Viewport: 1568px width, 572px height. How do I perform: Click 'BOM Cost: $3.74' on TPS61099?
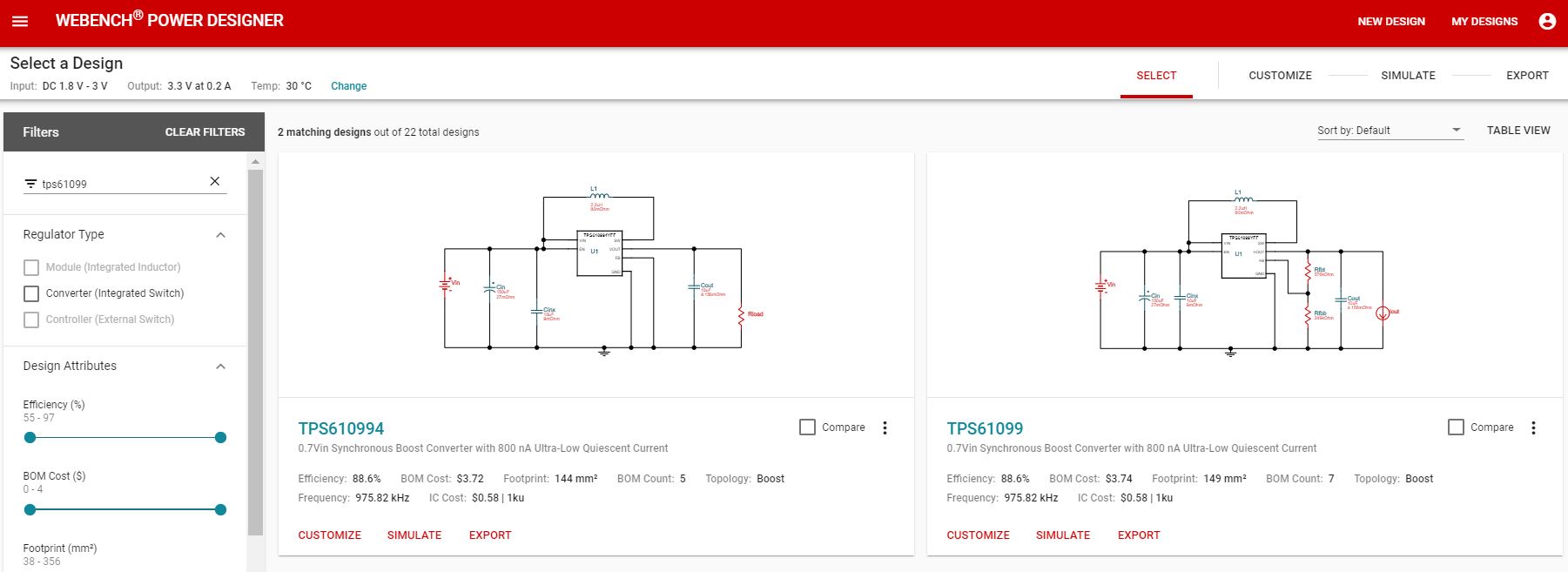coord(1091,479)
